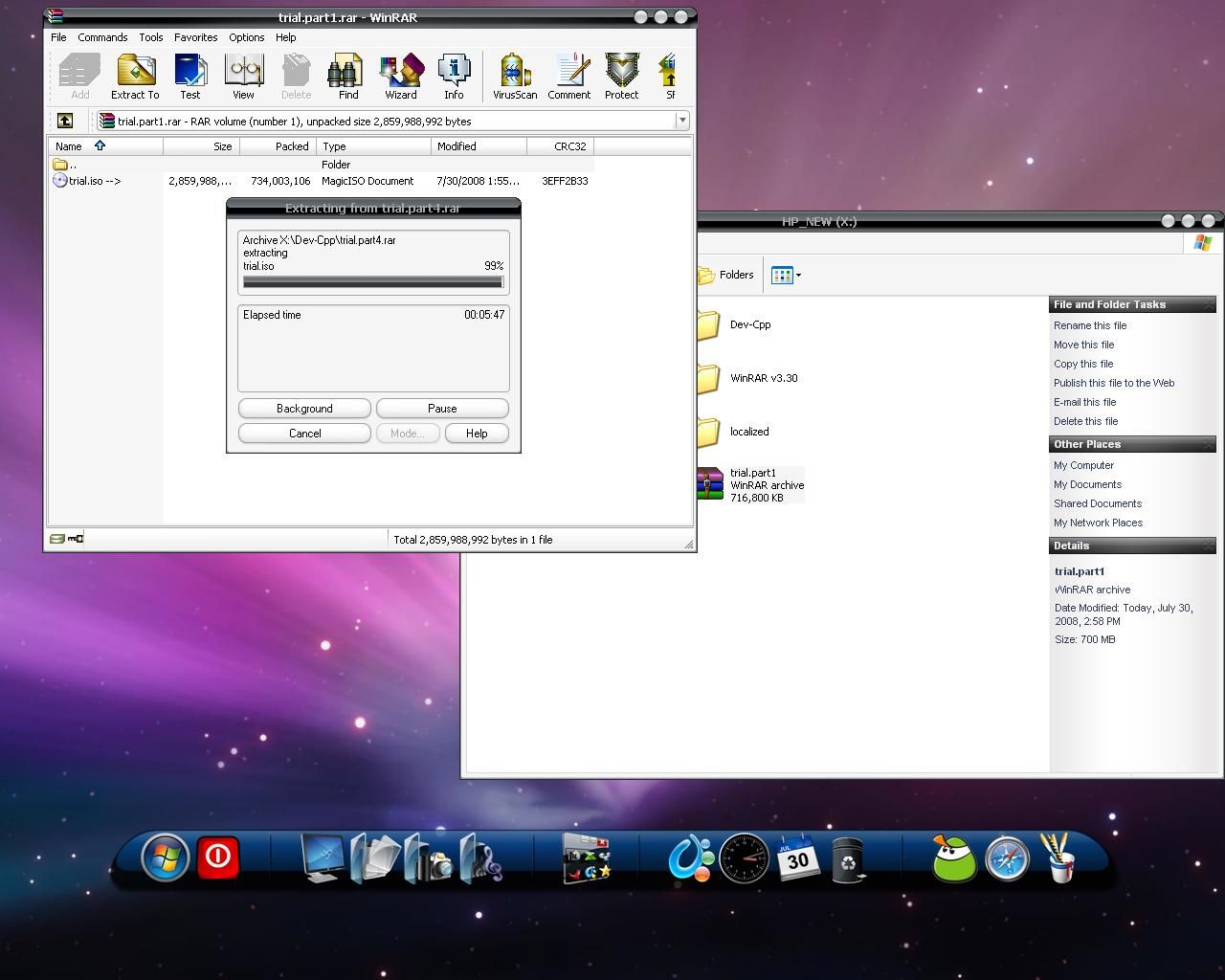Viewport: 1225px width, 980px height.
Task: Open the Commands menu in WinRAR
Action: coord(102,37)
